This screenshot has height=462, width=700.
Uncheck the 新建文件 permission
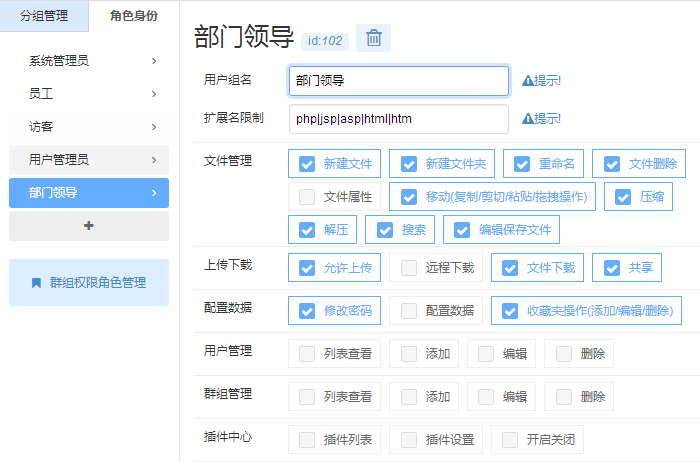[x=307, y=164]
